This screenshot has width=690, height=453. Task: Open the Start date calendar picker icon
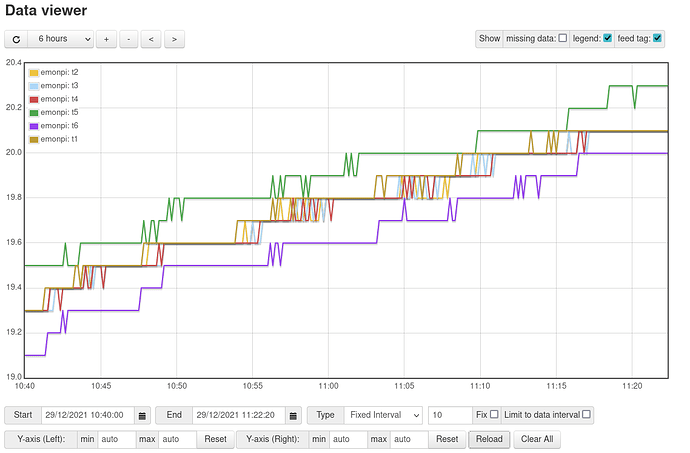coord(142,415)
